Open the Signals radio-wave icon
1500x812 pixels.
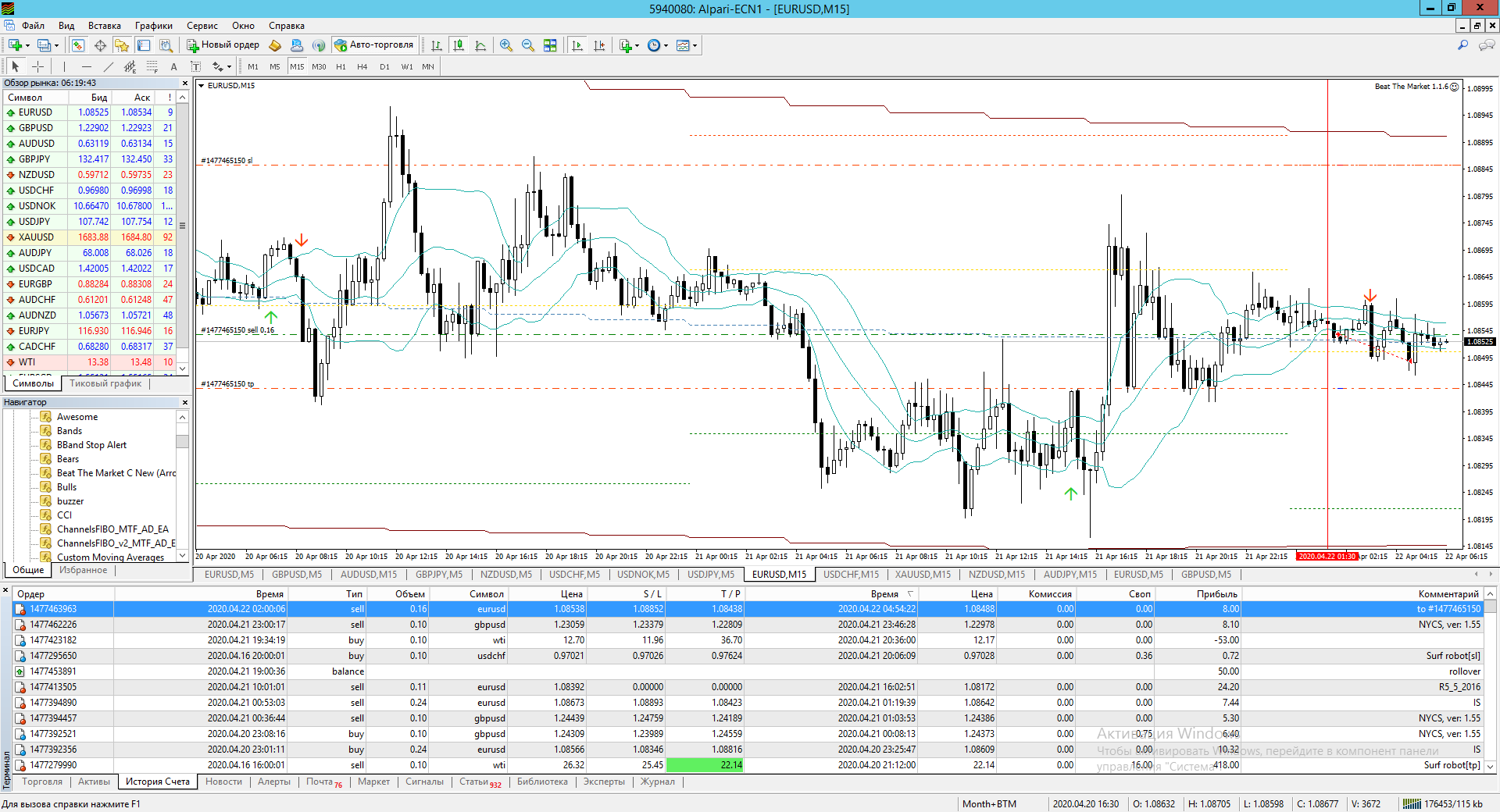(319, 45)
